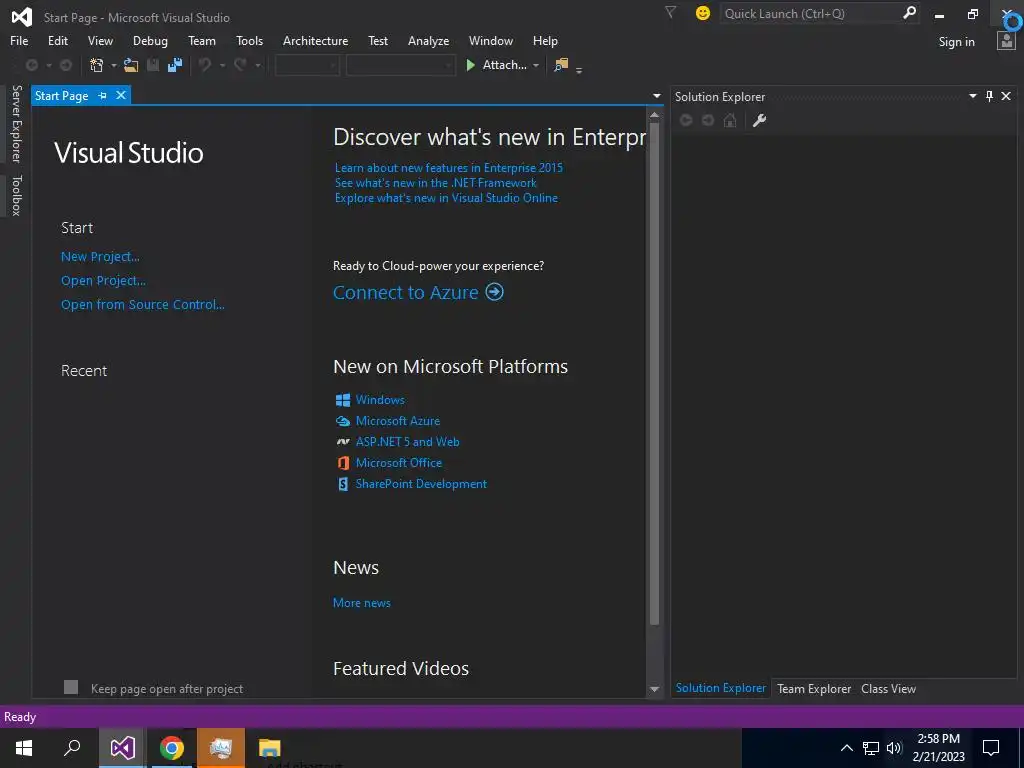Open Google Chrome from the taskbar
The image size is (1024, 768).
[x=171, y=748]
